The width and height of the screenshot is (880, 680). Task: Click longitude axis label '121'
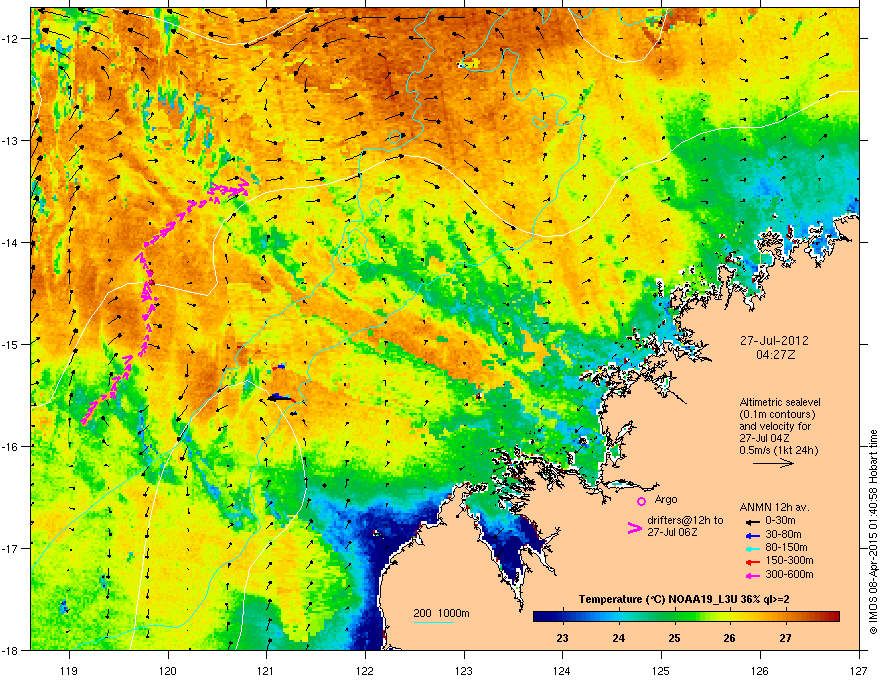tap(266, 670)
